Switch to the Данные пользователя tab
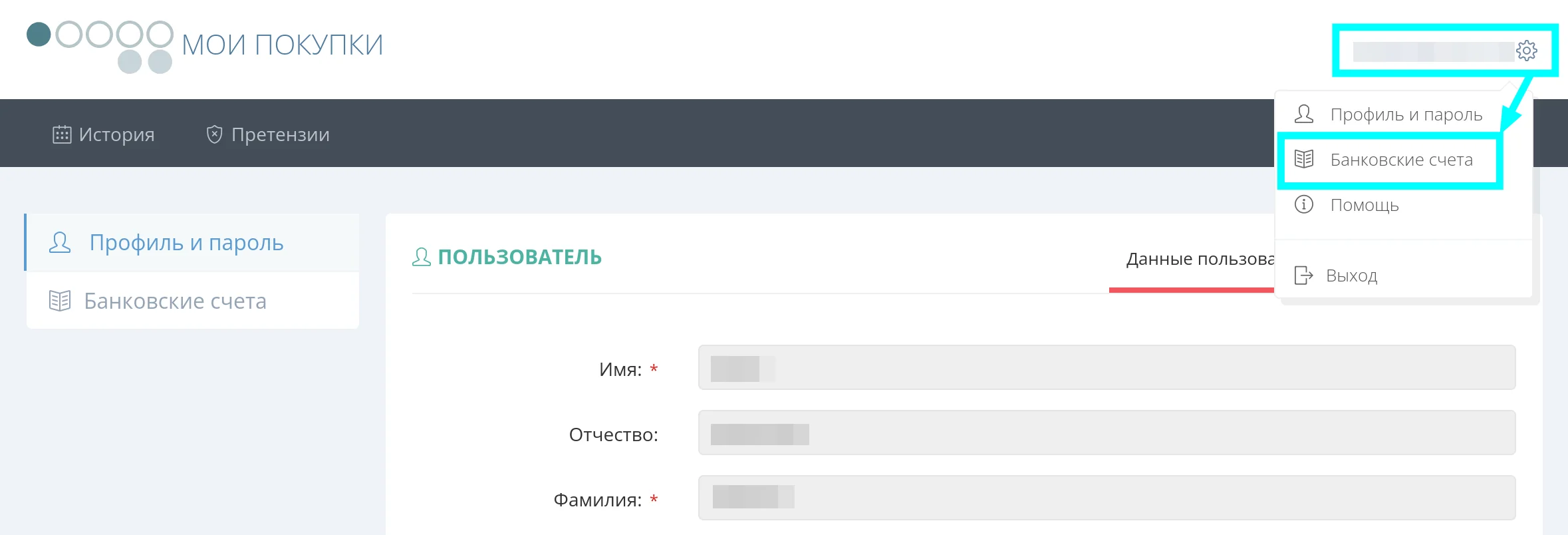1568x535 pixels. point(1197,259)
